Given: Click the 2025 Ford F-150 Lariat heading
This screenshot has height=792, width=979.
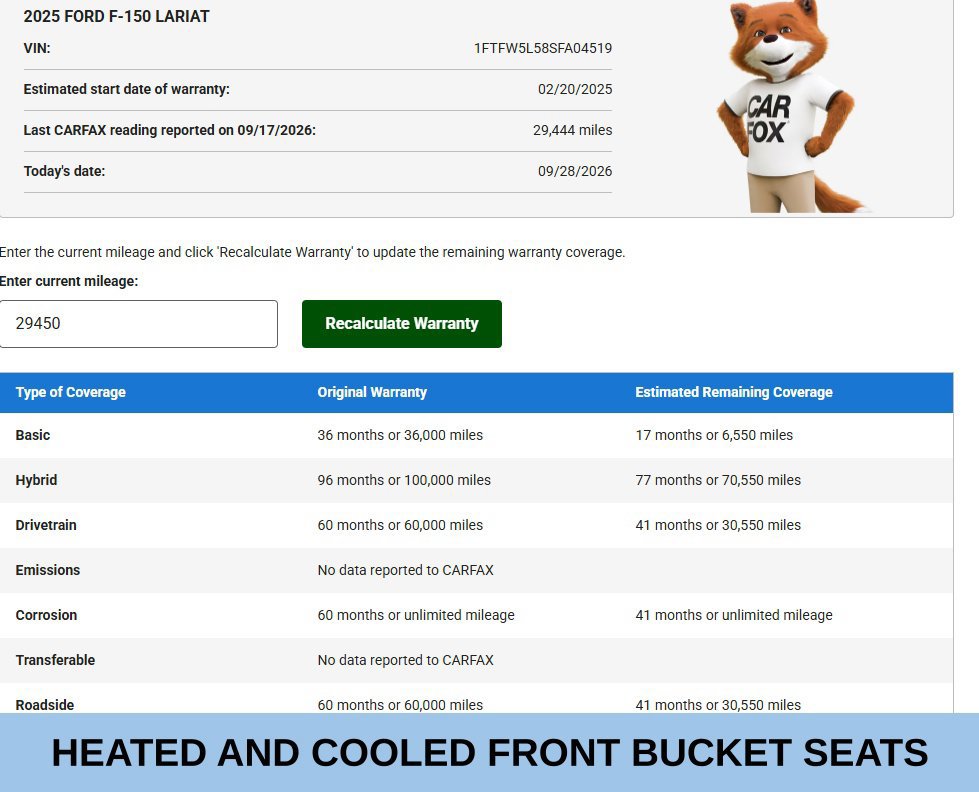Looking at the screenshot, I should tap(117, 17).
